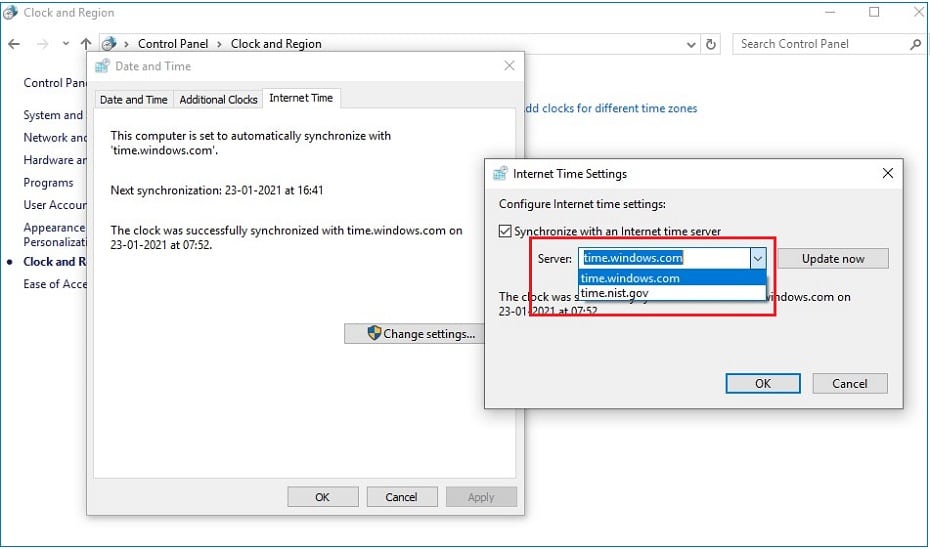This screenshot has width=930, height=549.
Task: Click the Server combo box text field
Action: [664, 258]
